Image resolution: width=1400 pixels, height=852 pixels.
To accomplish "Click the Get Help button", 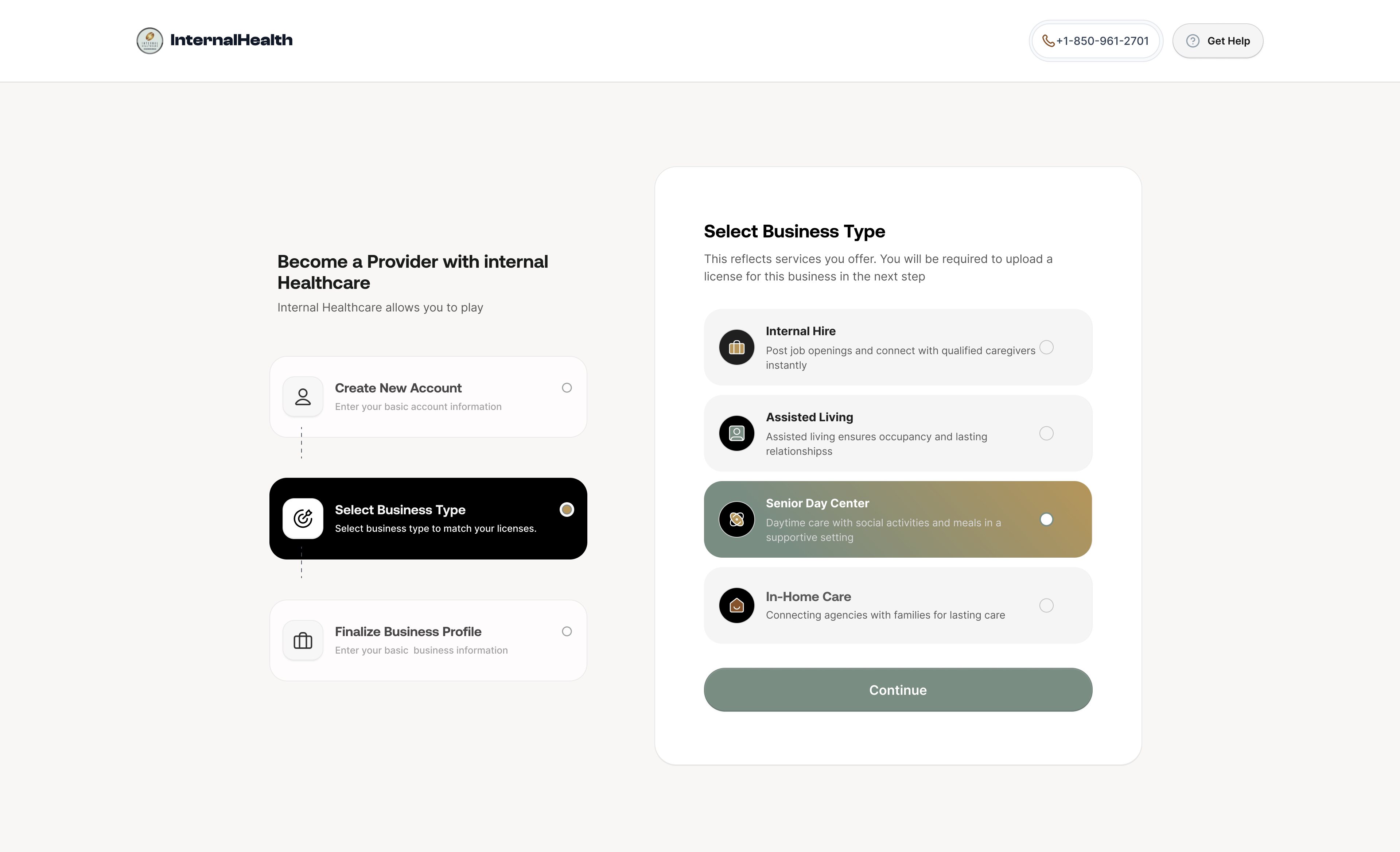I will [x=1218, y=41].
